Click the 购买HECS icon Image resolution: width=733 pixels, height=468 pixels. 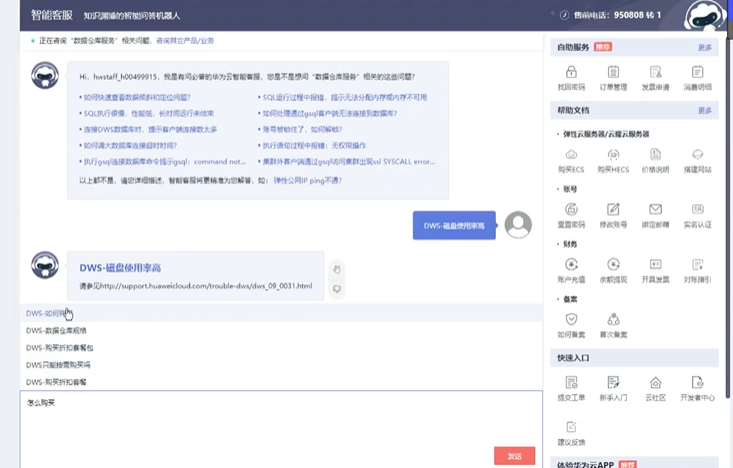613,155
